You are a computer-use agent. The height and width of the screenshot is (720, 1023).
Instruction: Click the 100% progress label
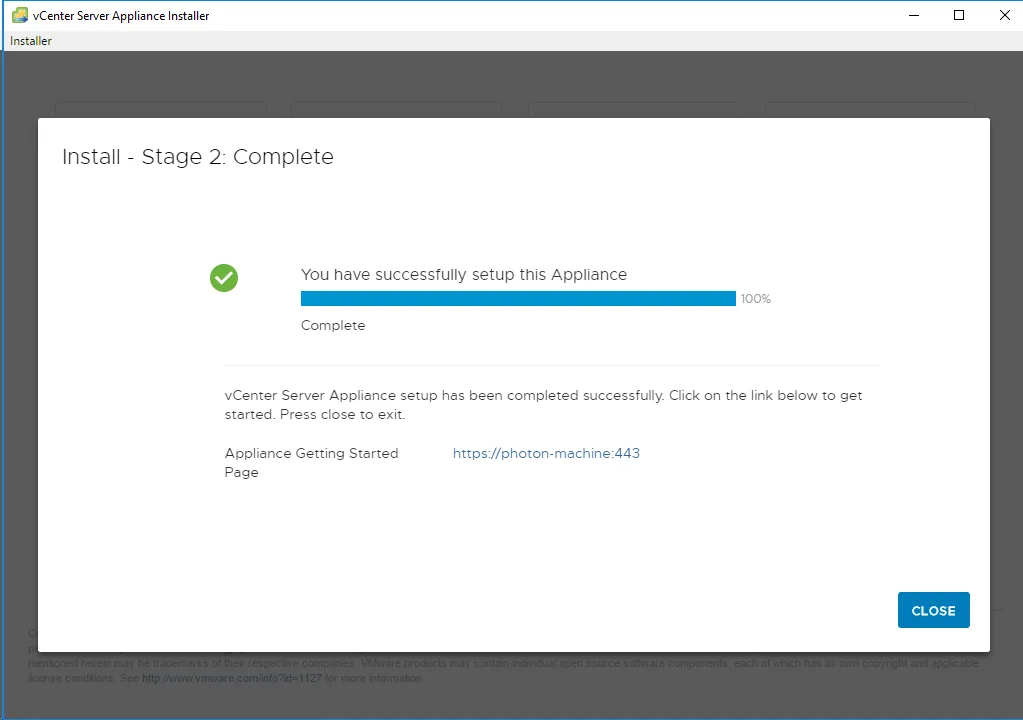(756, 299)
